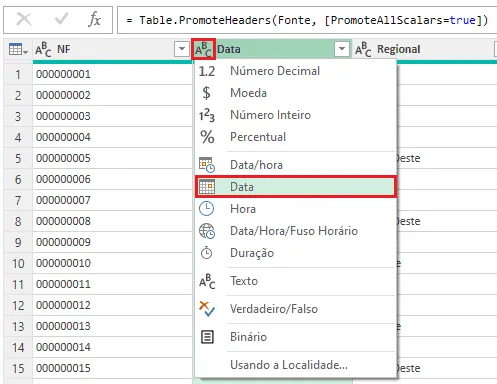Select cell 000000008
Viewport: 497px width, 384px height.
113,221
